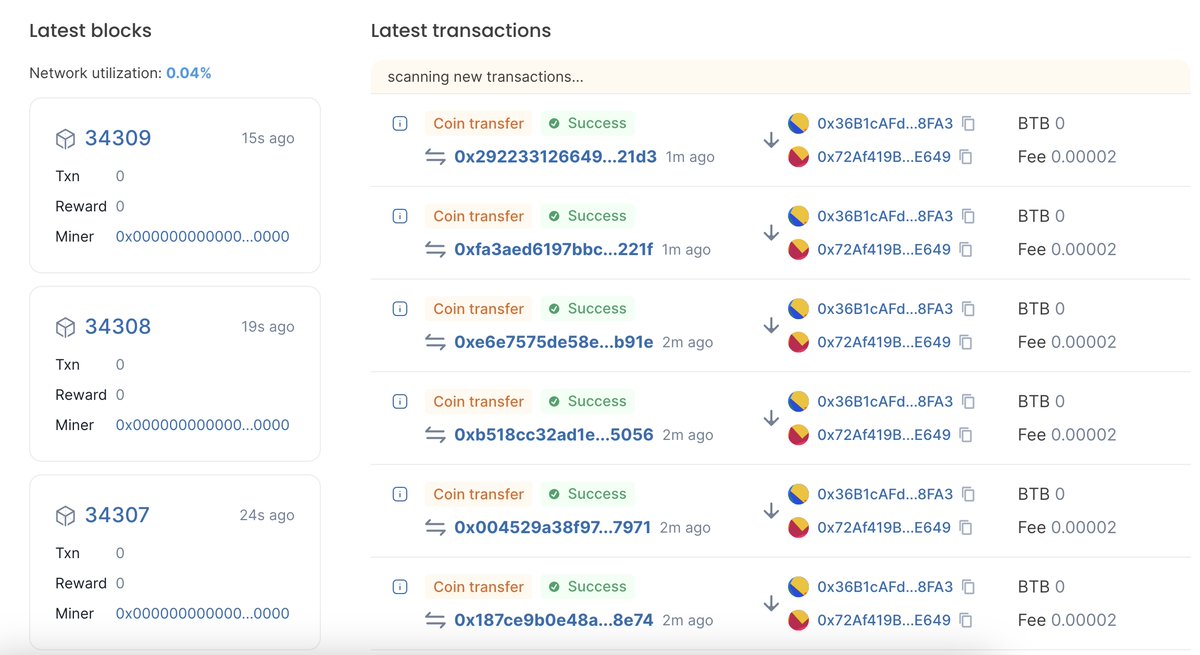
Task: Open miner address of block 34308
Action: pos(203,425)
